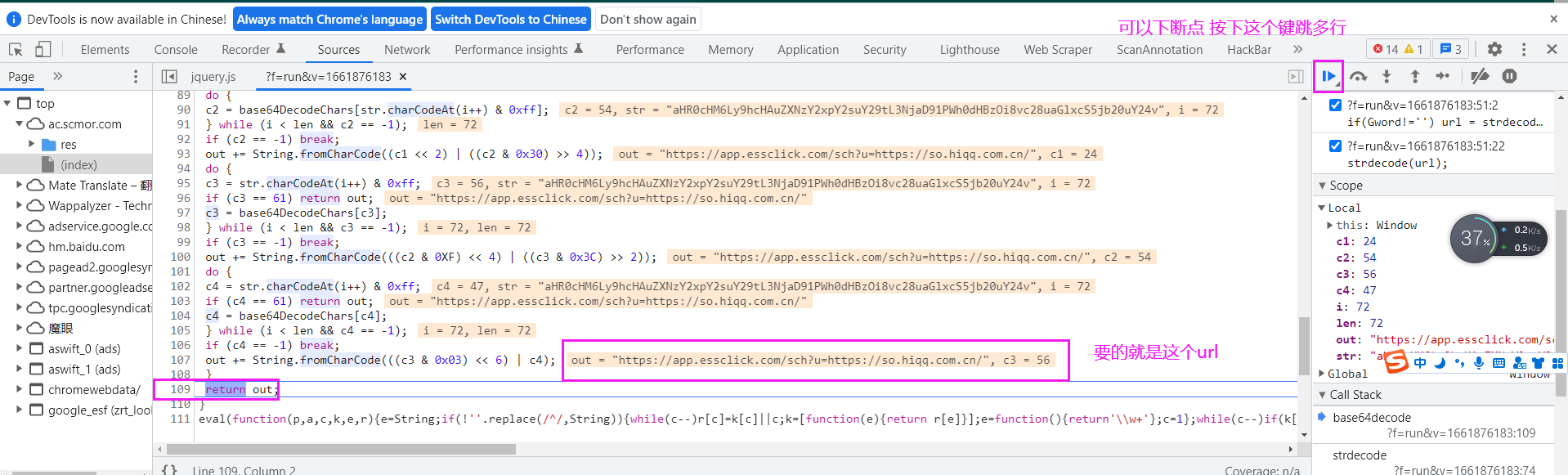Collapse the ac.scmor.com tree node
The height and width of the screenshot is (475, 1568).
coord(19,123)
